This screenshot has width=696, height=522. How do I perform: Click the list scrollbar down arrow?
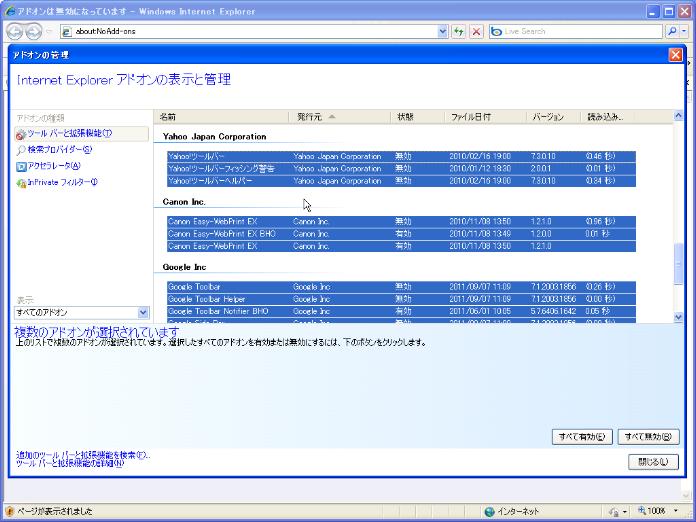(678, 317)
